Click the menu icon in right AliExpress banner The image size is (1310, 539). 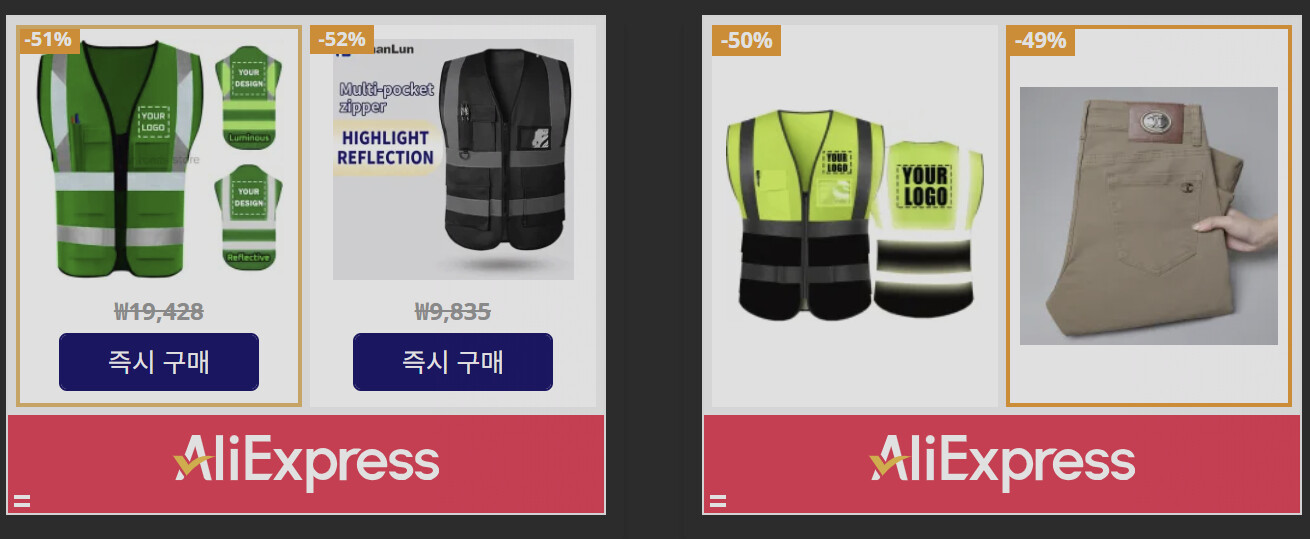pos(717,502)
